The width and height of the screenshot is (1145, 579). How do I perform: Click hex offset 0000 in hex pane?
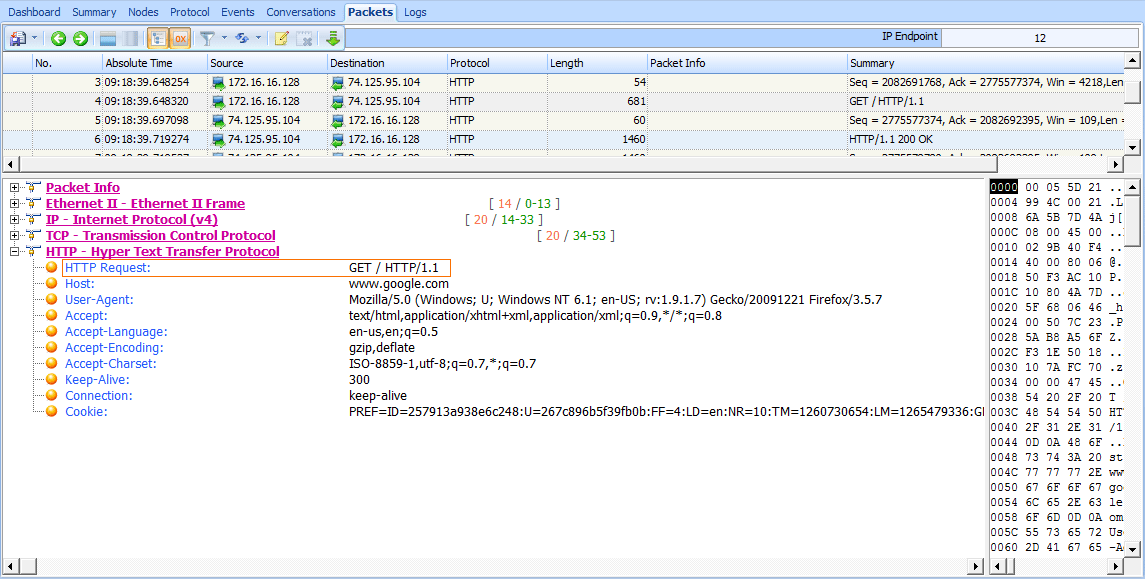point(1003,188)
